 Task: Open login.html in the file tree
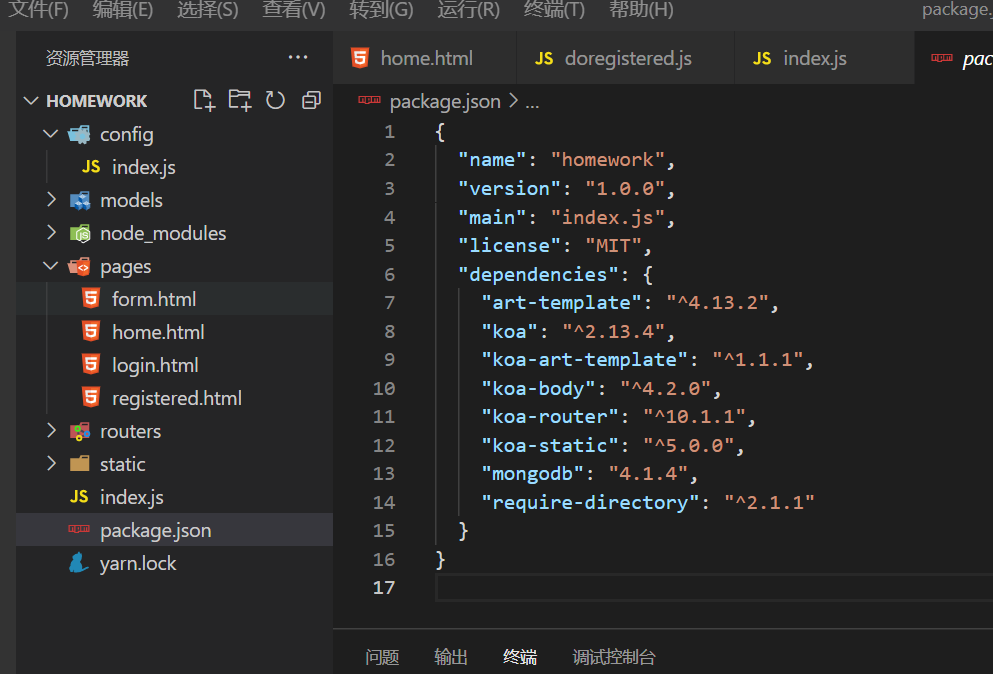pyautogui.click(x=175, y=364)
